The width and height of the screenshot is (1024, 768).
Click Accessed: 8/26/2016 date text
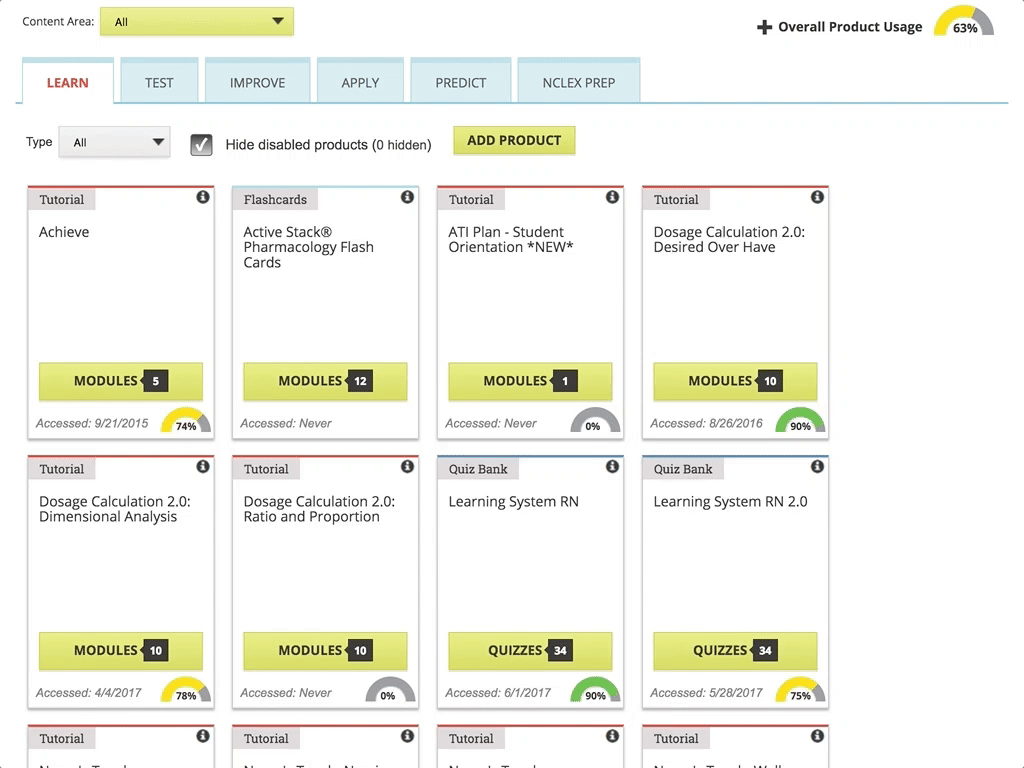pyautogui.click(x=707, y=423)
